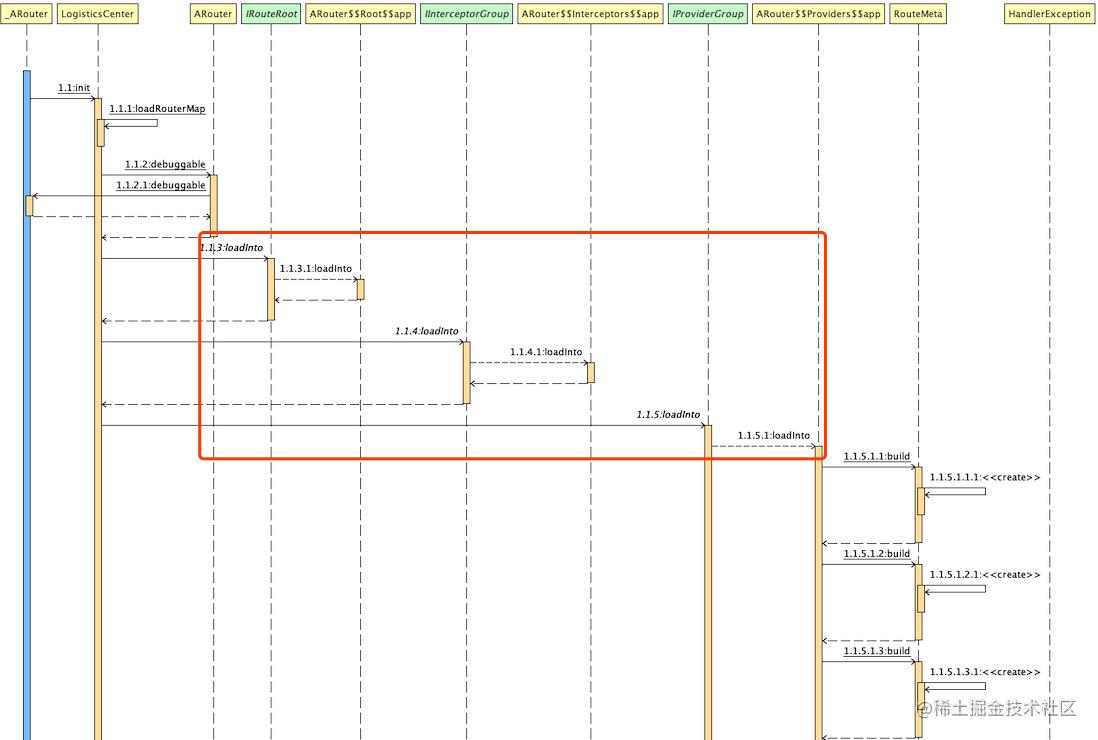Click the "1.1:init" message label
The width and height of the screenshot is (1098, 740).
tap(74, 88)
